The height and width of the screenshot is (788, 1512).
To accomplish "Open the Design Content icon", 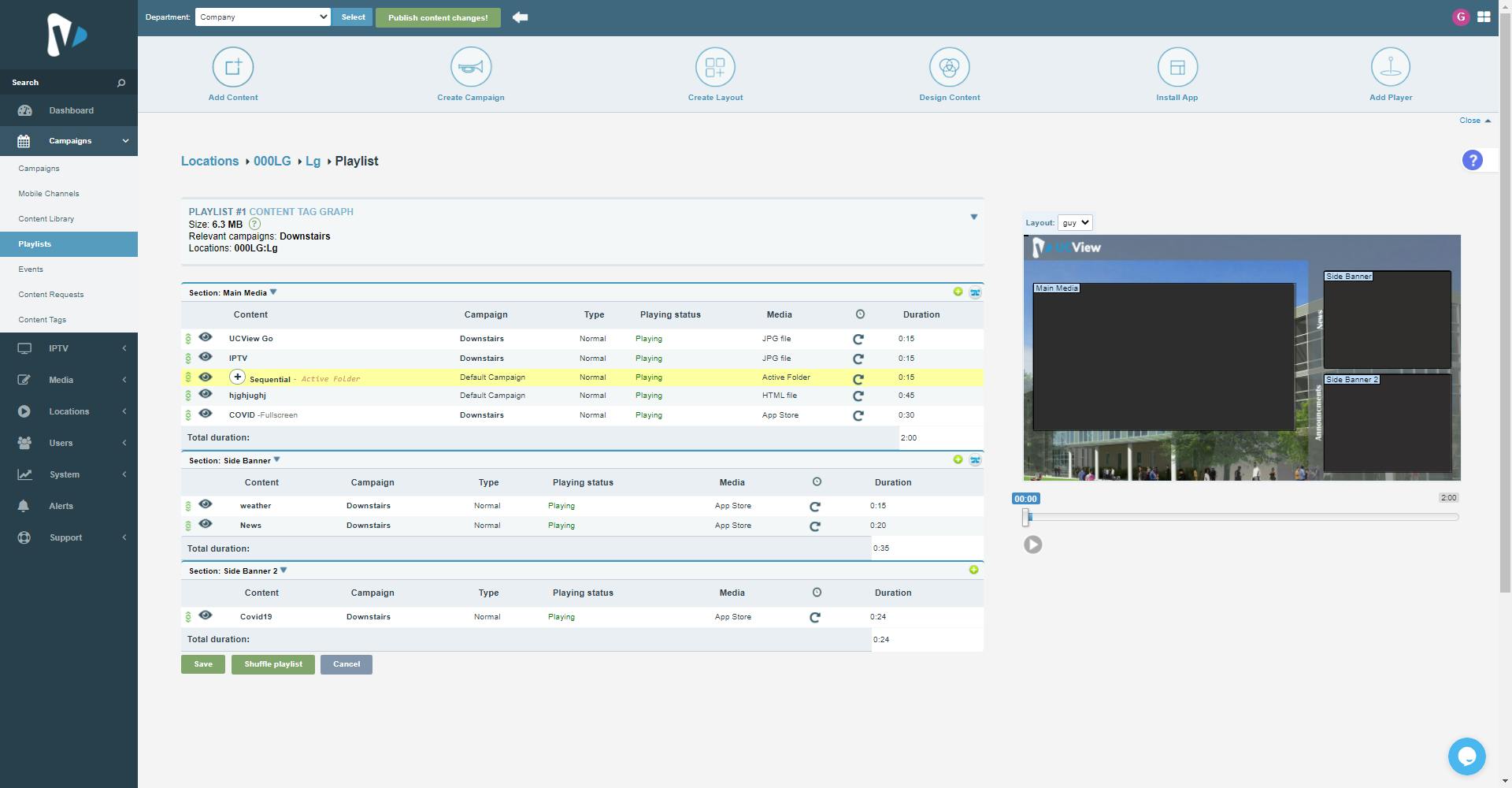I will tap(950, 67).
